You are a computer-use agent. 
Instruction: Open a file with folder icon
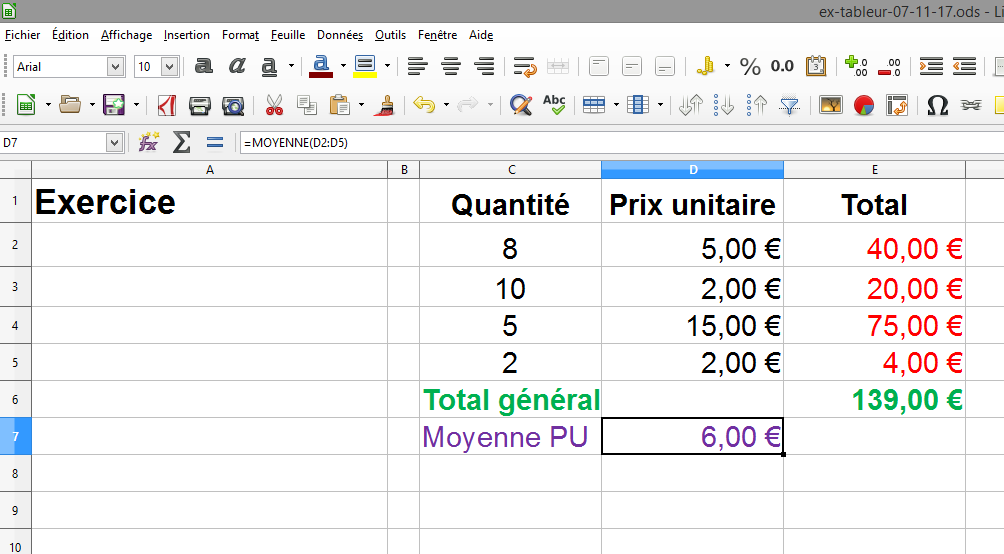point(70,104)
